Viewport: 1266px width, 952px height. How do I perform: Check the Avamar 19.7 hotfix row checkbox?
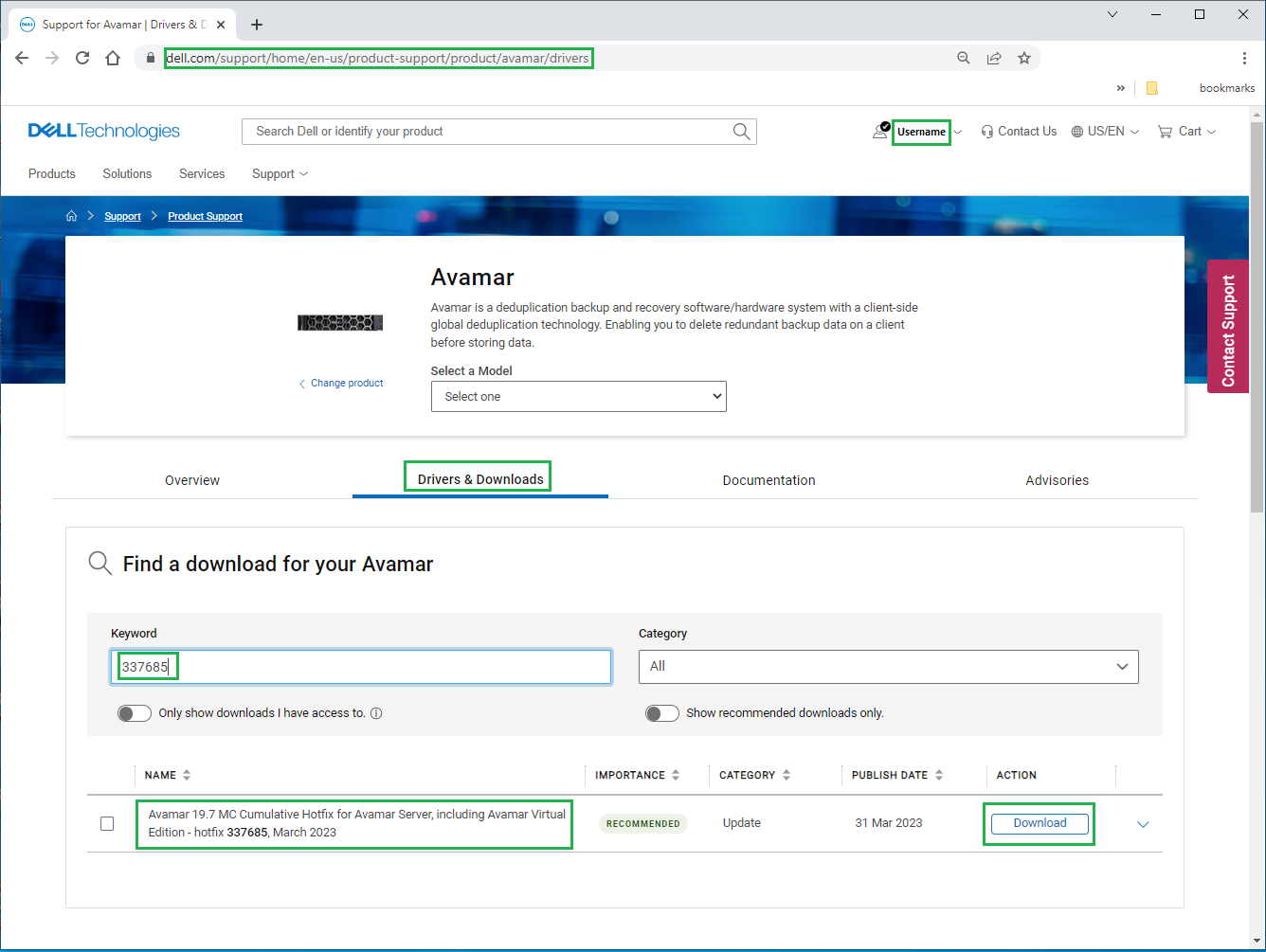(x=107, y=823)
